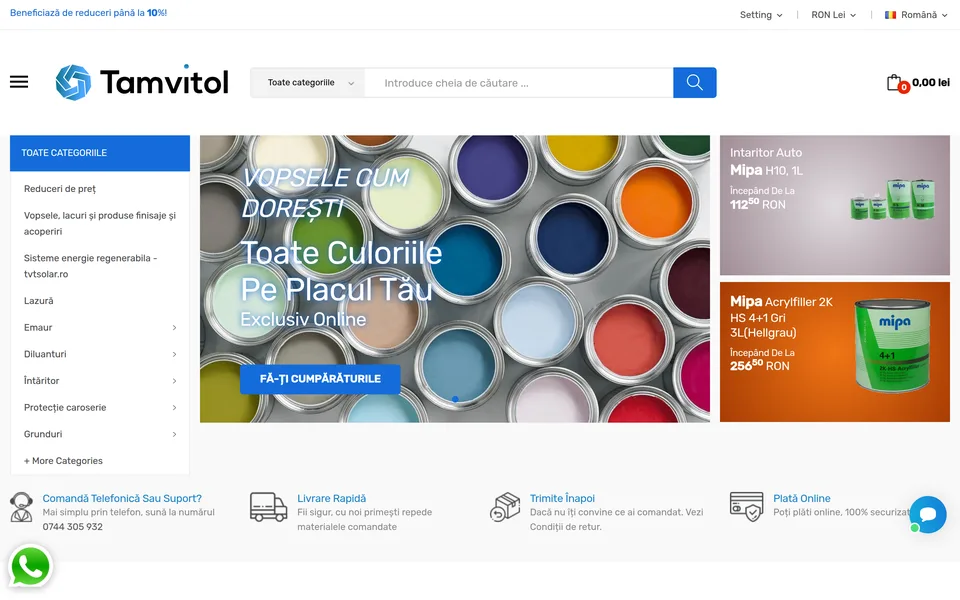Expand the Protecție caroserie category arrow
This screenshot has width=960, height=600.
(174, 408)
